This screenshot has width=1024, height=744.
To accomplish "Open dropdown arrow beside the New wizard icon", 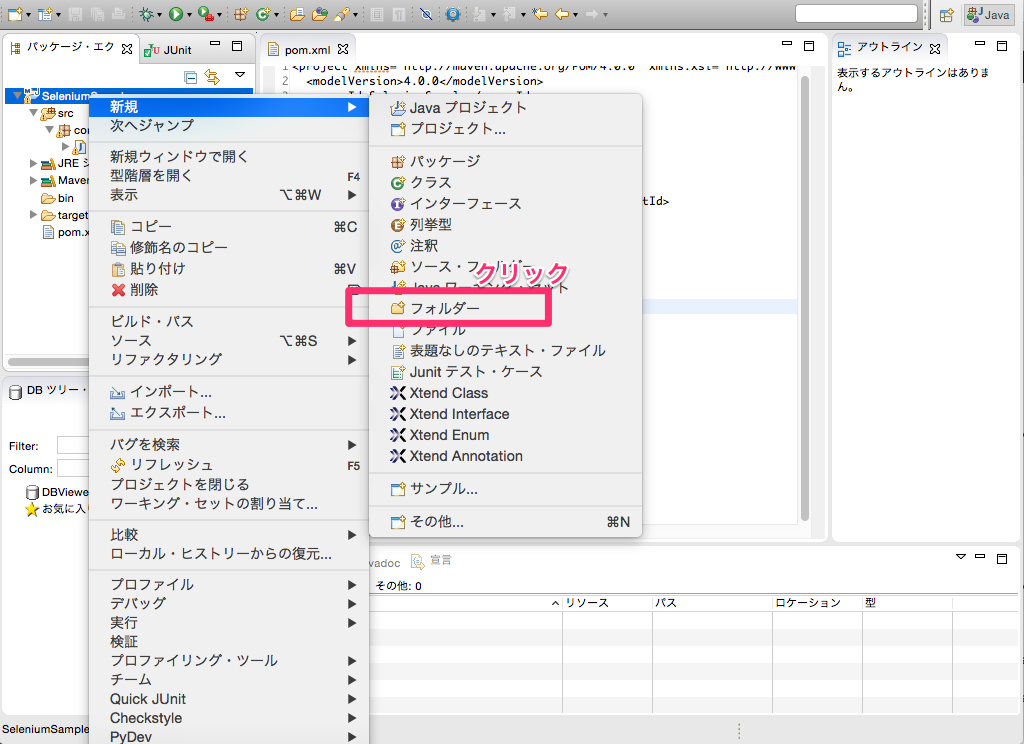I will (x=29, y=14).
